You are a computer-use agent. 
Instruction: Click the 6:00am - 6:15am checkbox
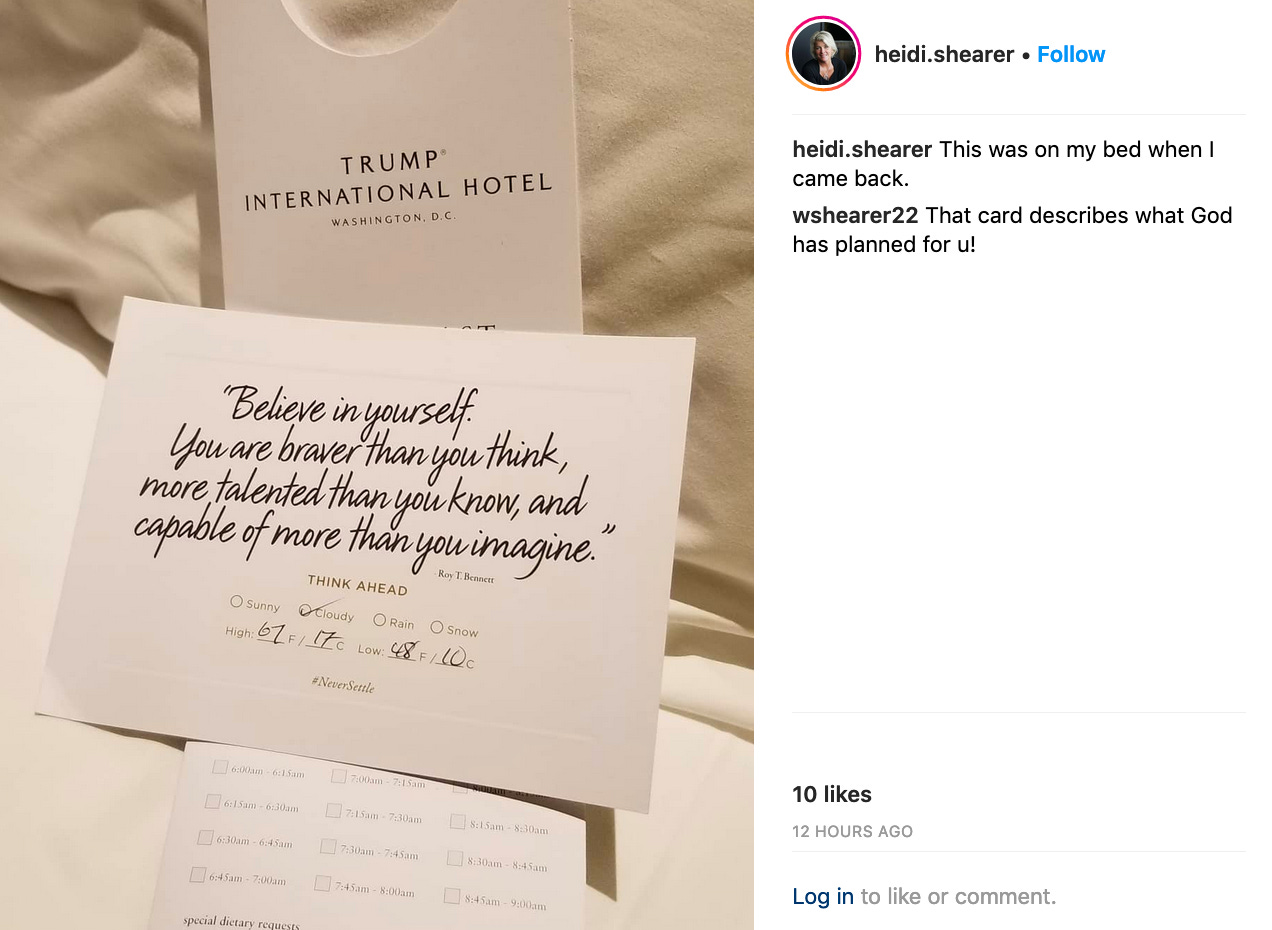[219, 767]
